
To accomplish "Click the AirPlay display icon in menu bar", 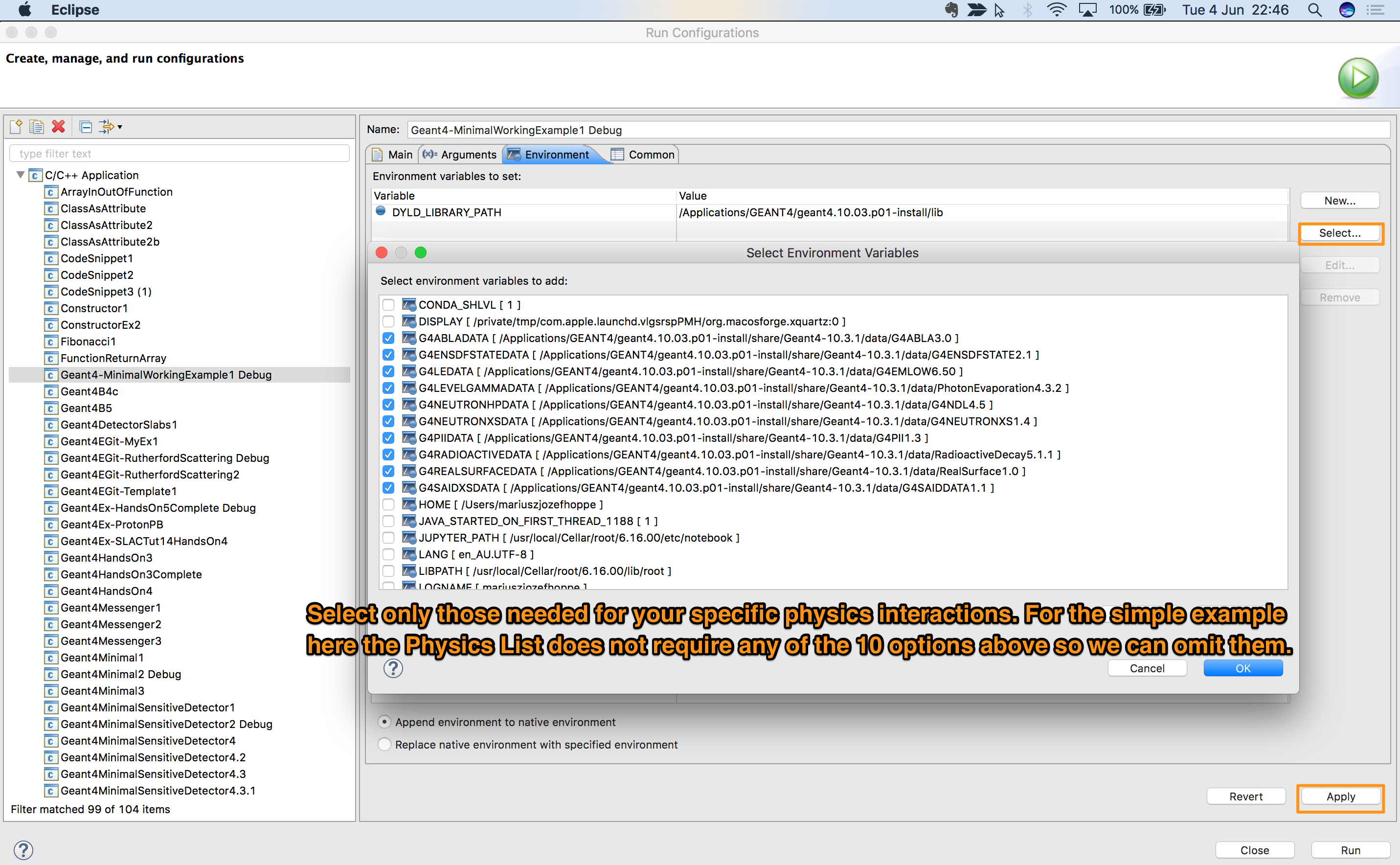I will pos(1087,10).
